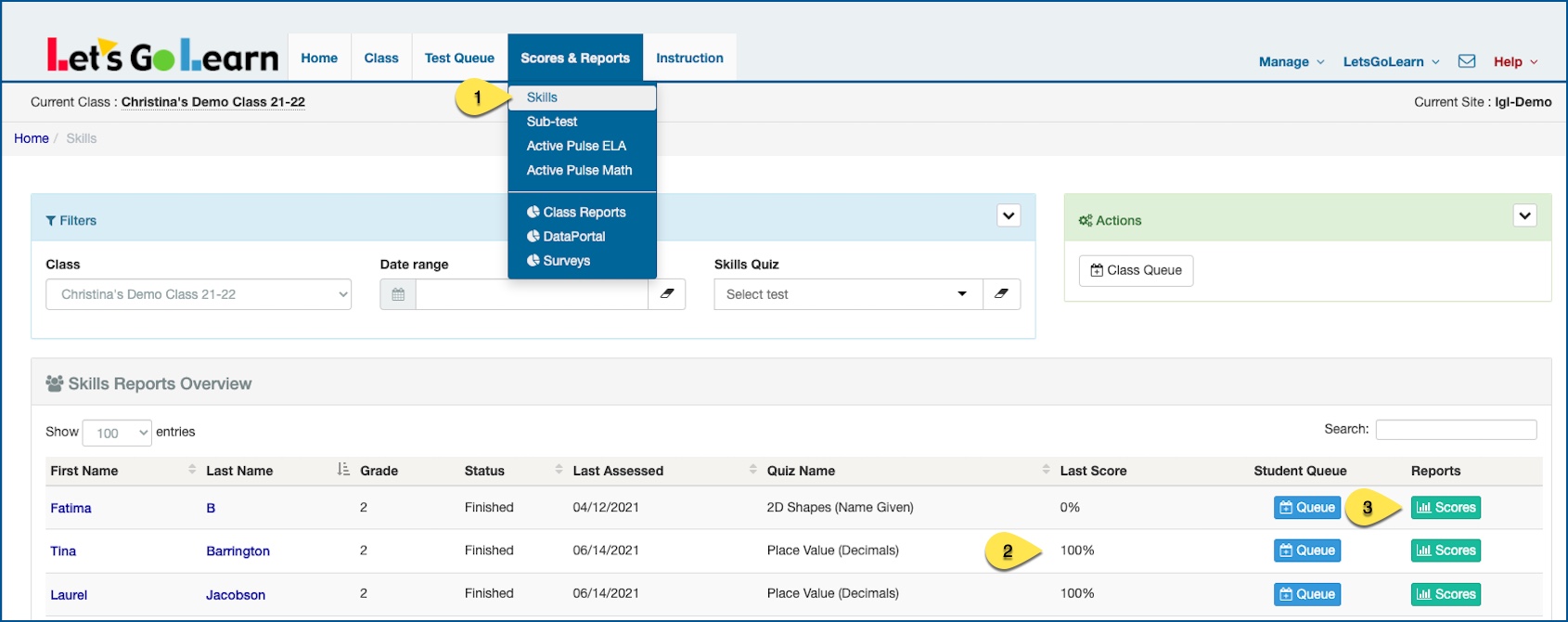This screenshot has width=1568, height=622.
Task: Open DataPortal from the menu
Action: pos(583,236)
